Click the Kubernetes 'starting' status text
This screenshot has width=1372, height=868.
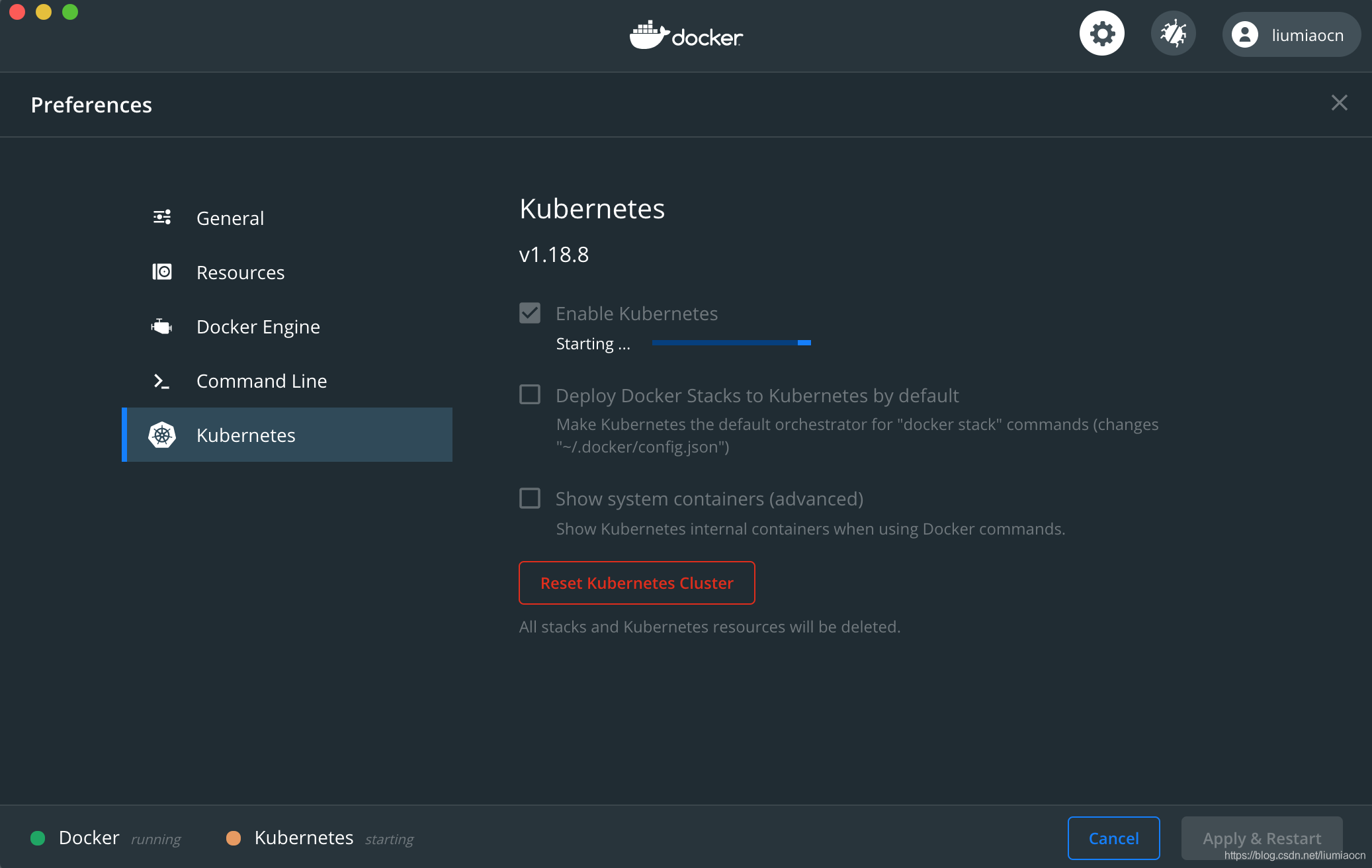coord(390,840)
